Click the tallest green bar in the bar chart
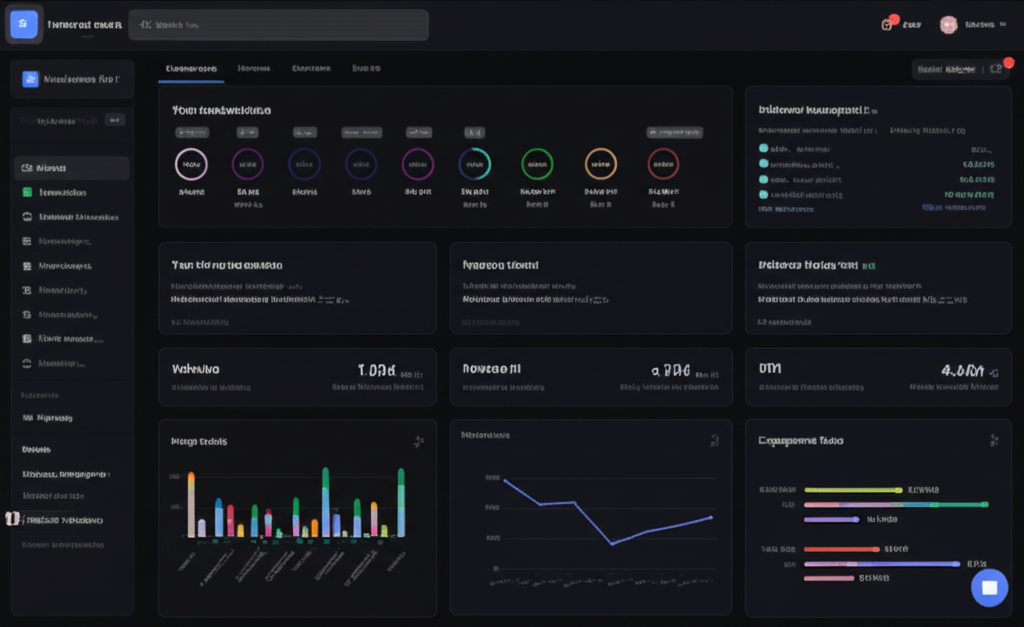 tap(325, 502)
